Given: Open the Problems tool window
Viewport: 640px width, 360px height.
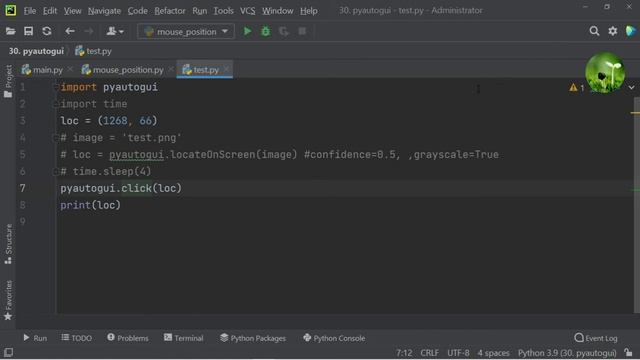Looking at the screenshot, I should pos(128,338).
